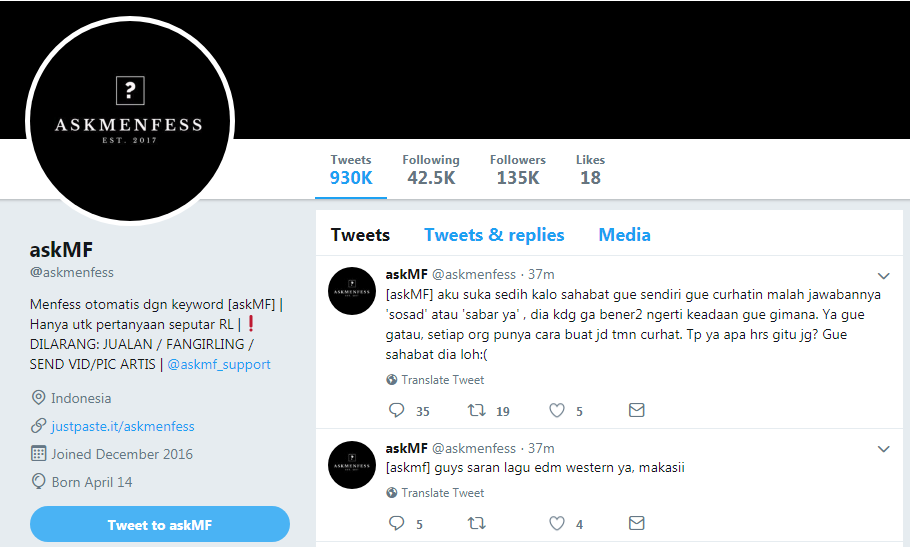
Task: Click the reply icon on the first tweet
Action: [396, 410]
